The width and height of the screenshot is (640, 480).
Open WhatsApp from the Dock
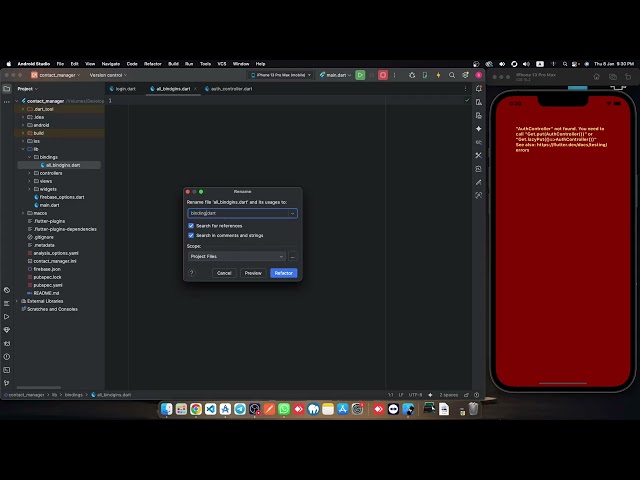[284, 409]
